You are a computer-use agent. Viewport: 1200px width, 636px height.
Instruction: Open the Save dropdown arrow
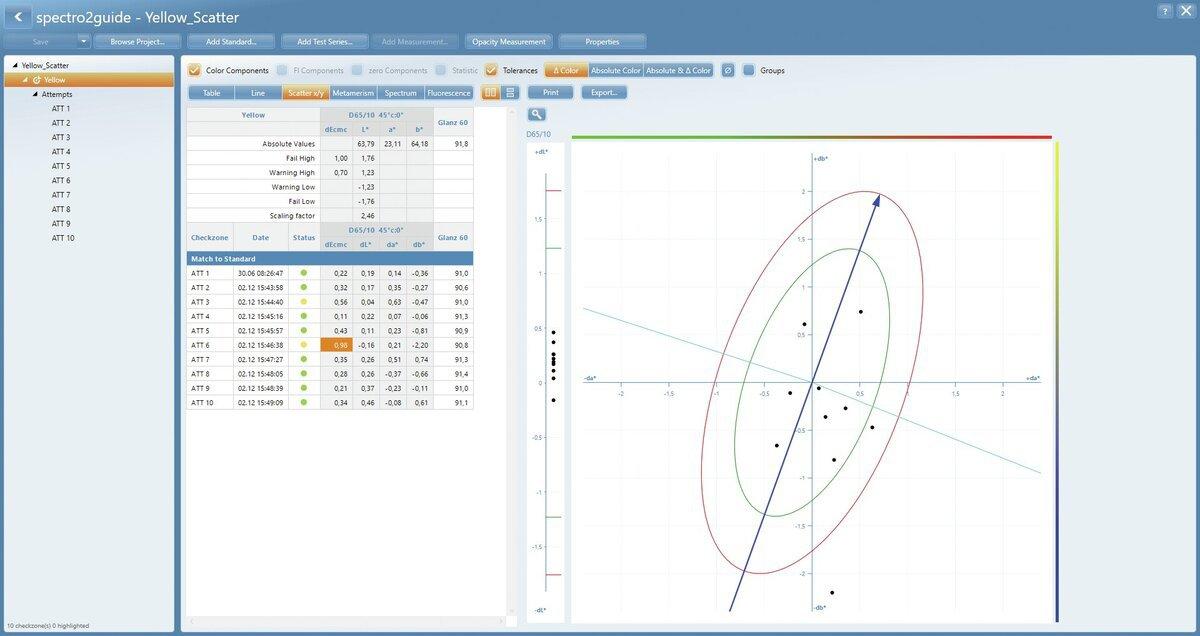(x=83, y=42)
